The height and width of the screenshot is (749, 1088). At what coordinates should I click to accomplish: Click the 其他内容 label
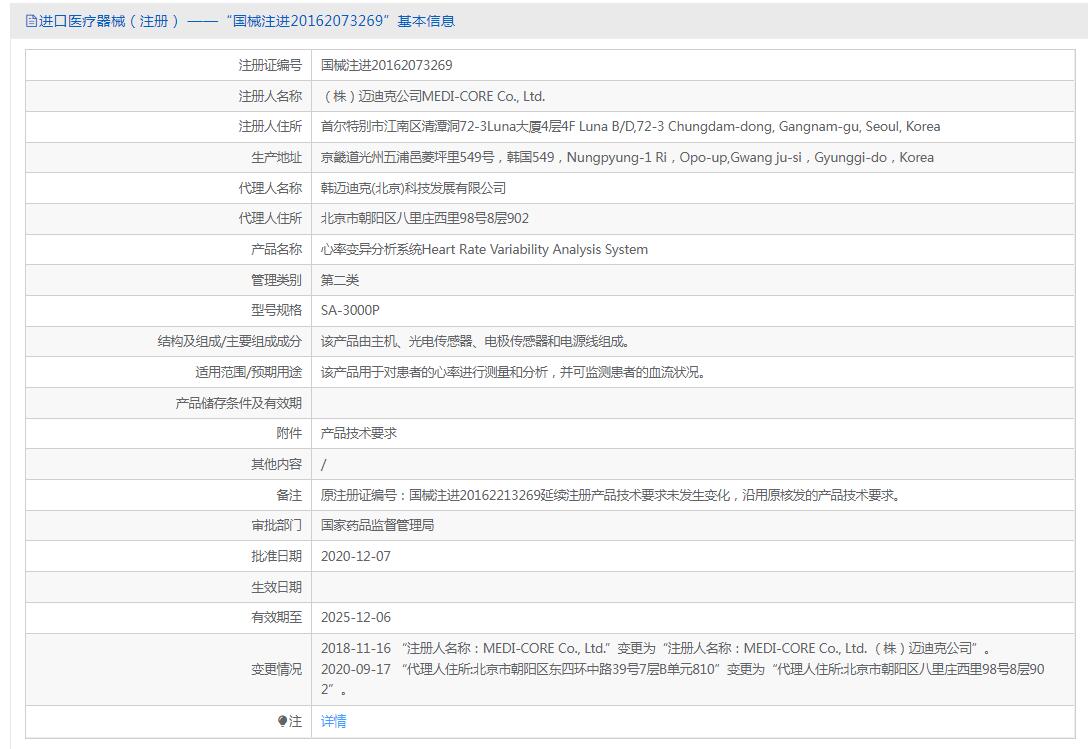(x=276, y=464)
